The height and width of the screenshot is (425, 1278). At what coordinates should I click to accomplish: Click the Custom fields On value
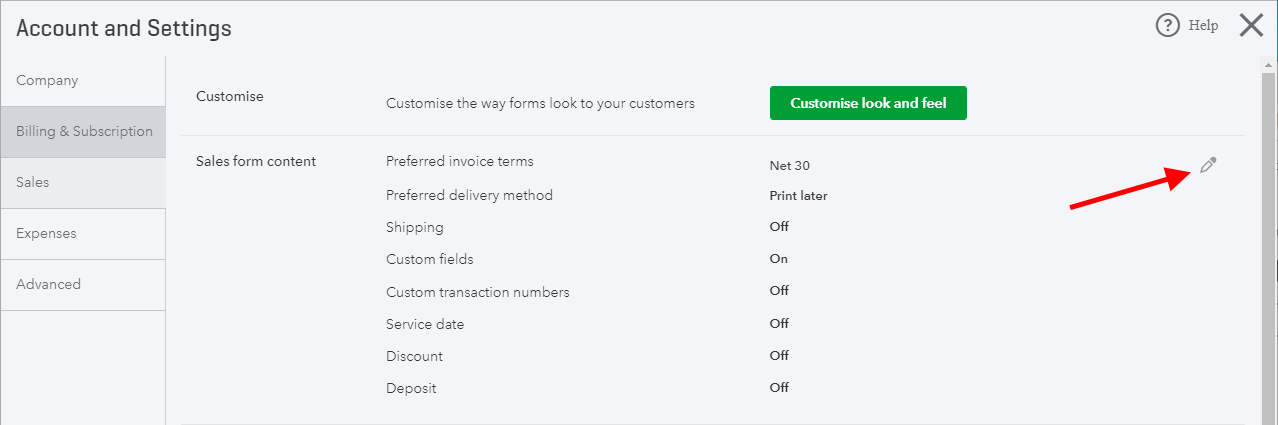tap(778, 259)
